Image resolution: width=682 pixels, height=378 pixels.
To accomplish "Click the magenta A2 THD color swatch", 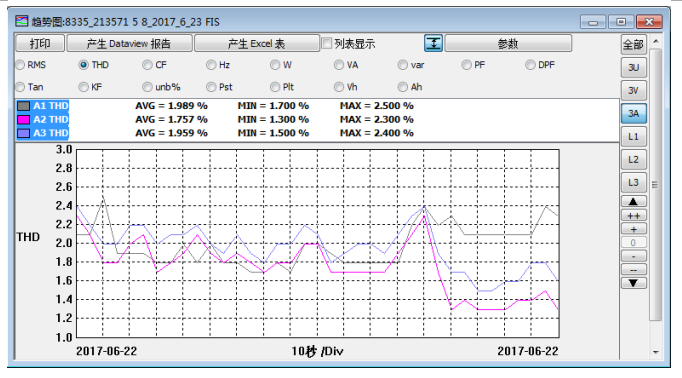I will pos(23,120).
